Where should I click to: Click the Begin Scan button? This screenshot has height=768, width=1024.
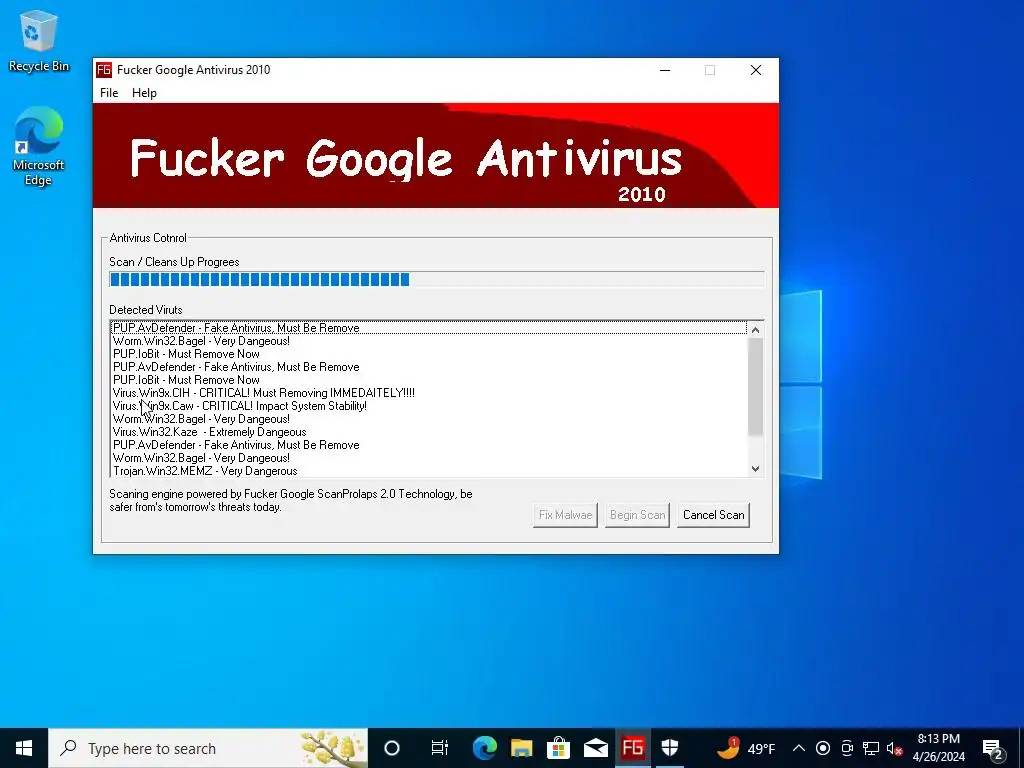coord(637,515)
